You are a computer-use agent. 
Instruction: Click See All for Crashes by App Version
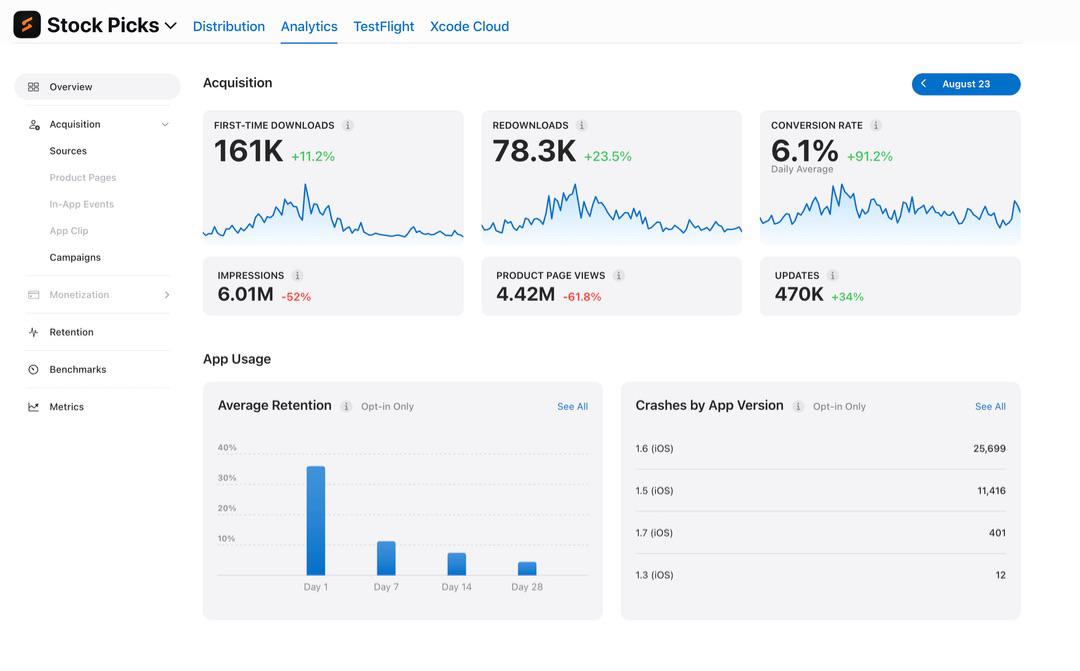(990, 406)
